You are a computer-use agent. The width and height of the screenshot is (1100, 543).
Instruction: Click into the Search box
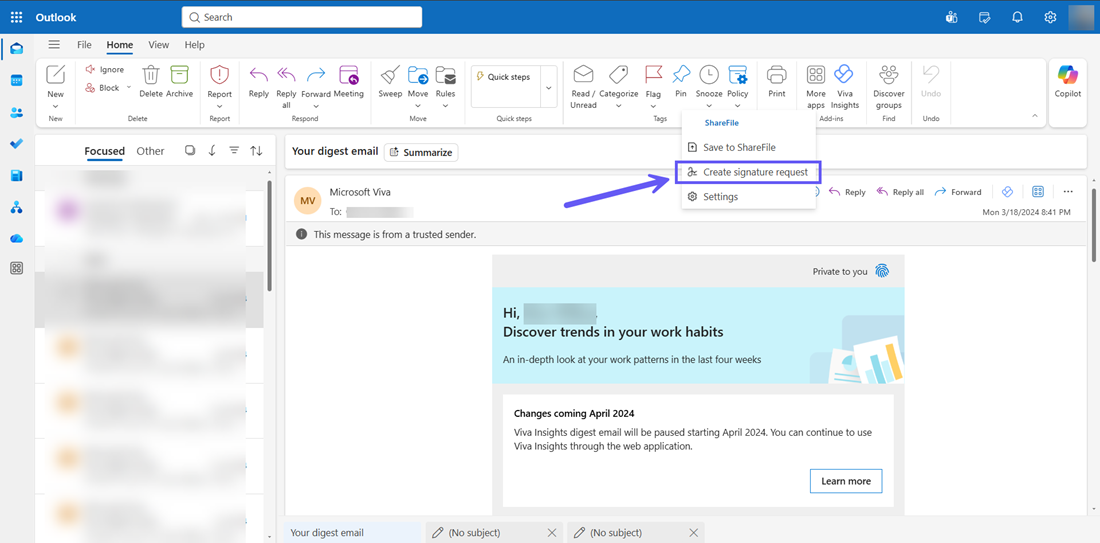(302, 17)
